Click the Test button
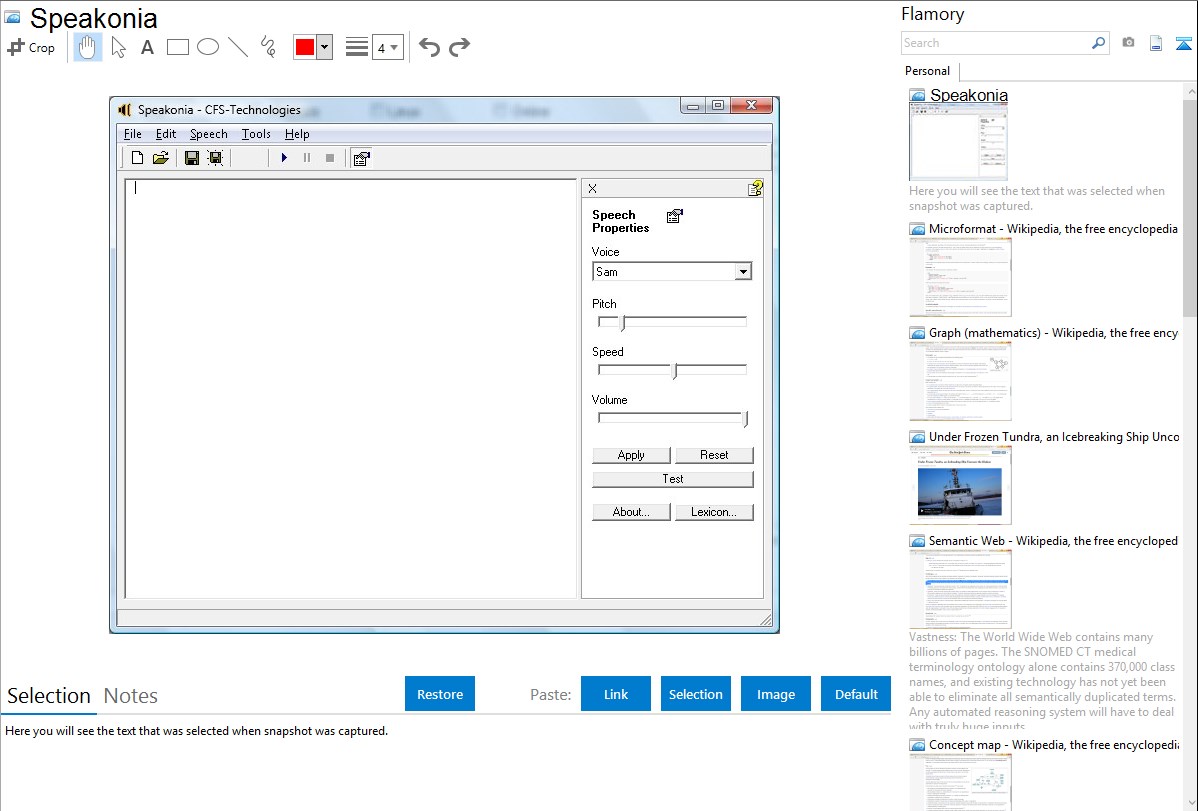Image resolution: width=1198 pixels, height=811 pixels. pos(672,478)
